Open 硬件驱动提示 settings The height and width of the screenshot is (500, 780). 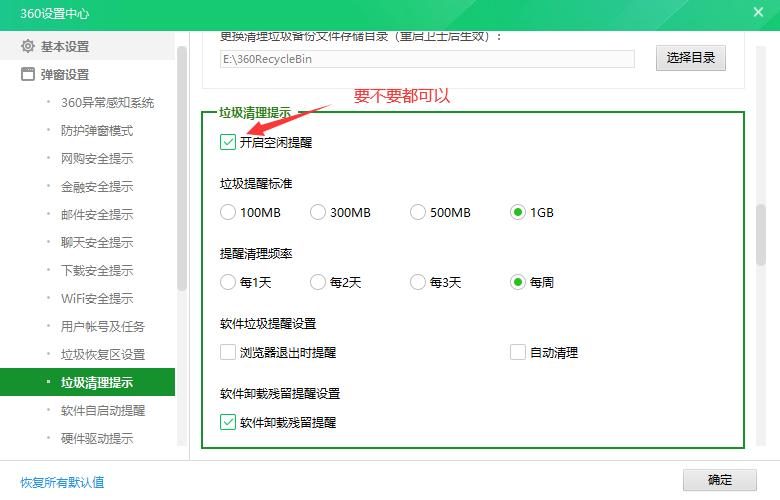(97, 438)
